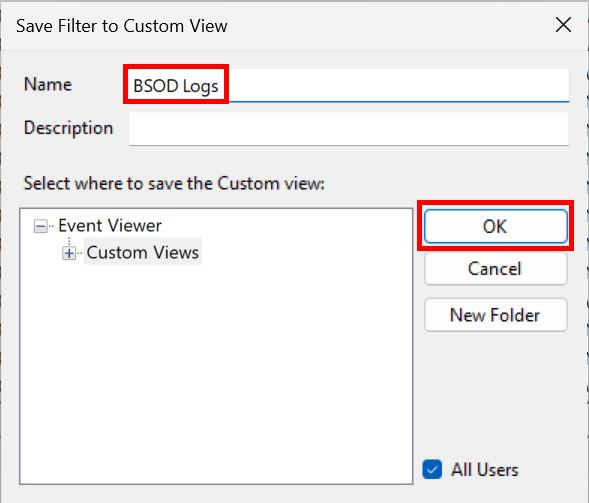The height and width of the screenshot is (503, 589).
Task: Toggle the All Users checkbox
Action: (x=432, y=470)
